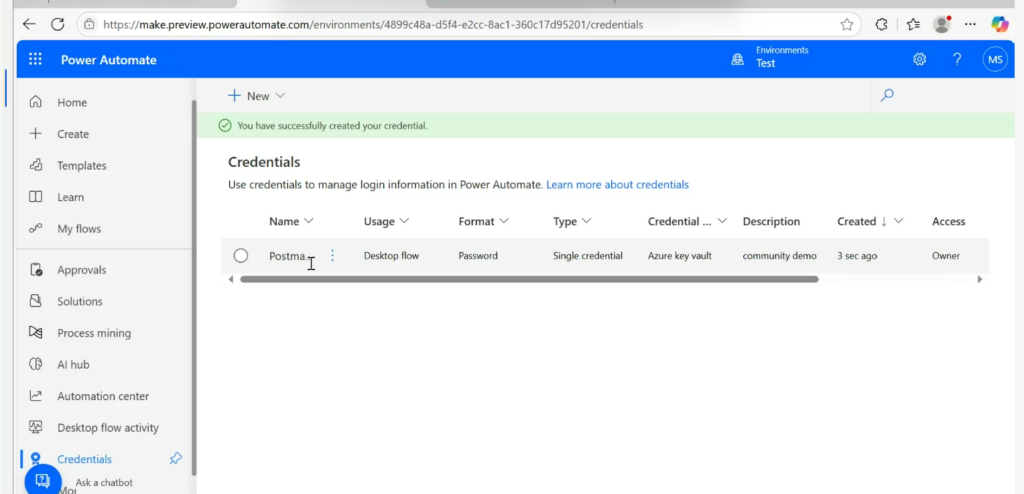This screenshot has width=1024, height=494.
Task: Open Solutions in the sidebar
Action: point(80,301)
